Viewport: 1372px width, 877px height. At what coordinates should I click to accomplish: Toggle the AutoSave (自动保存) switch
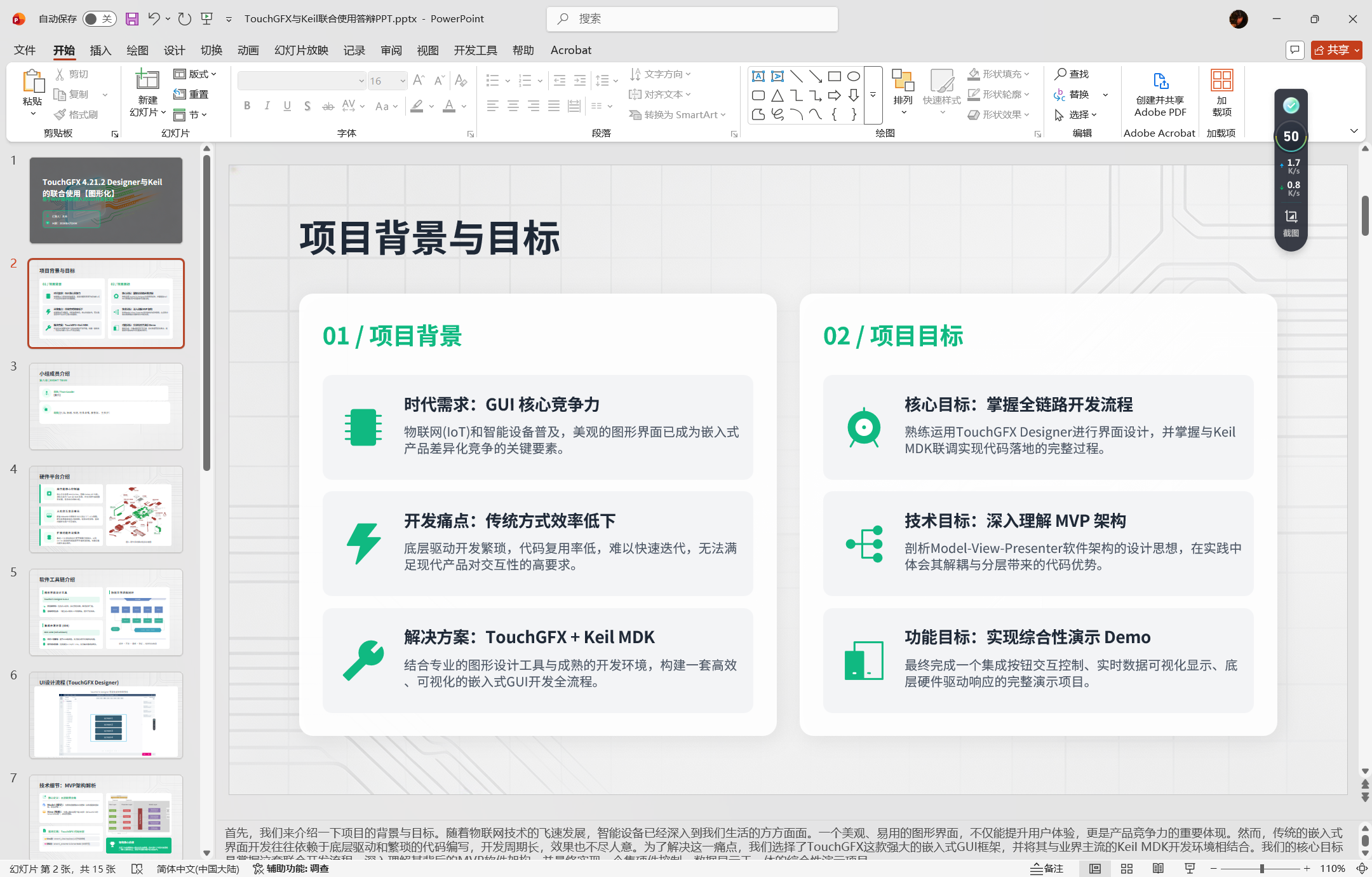[98, 19]
